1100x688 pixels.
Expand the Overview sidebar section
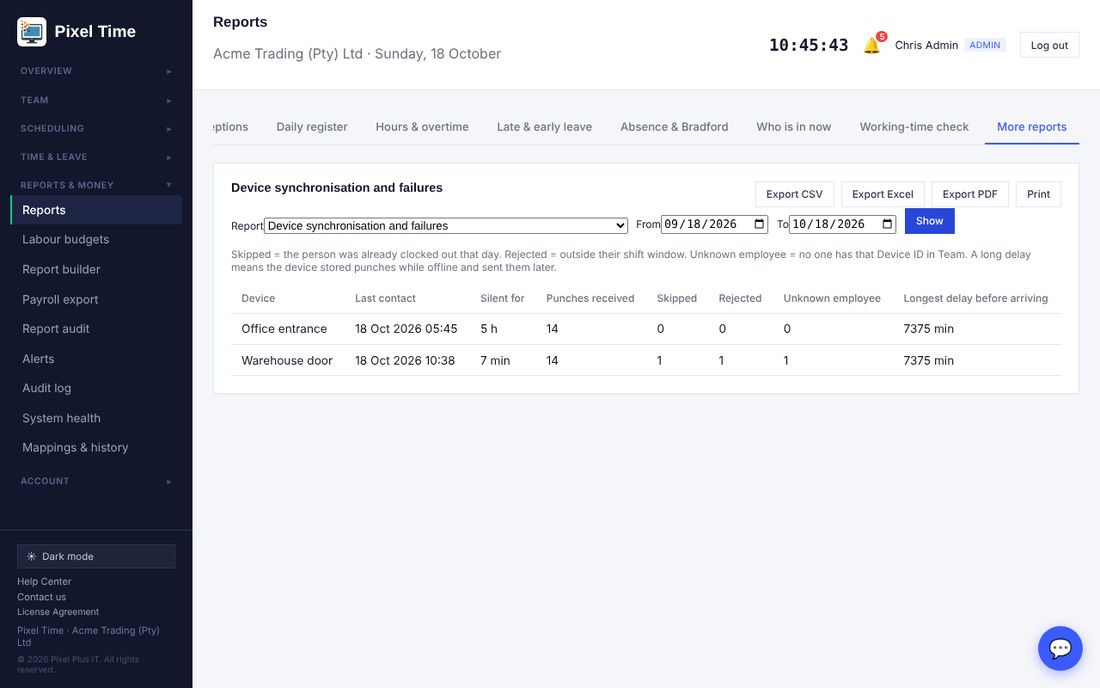[96, 71]
